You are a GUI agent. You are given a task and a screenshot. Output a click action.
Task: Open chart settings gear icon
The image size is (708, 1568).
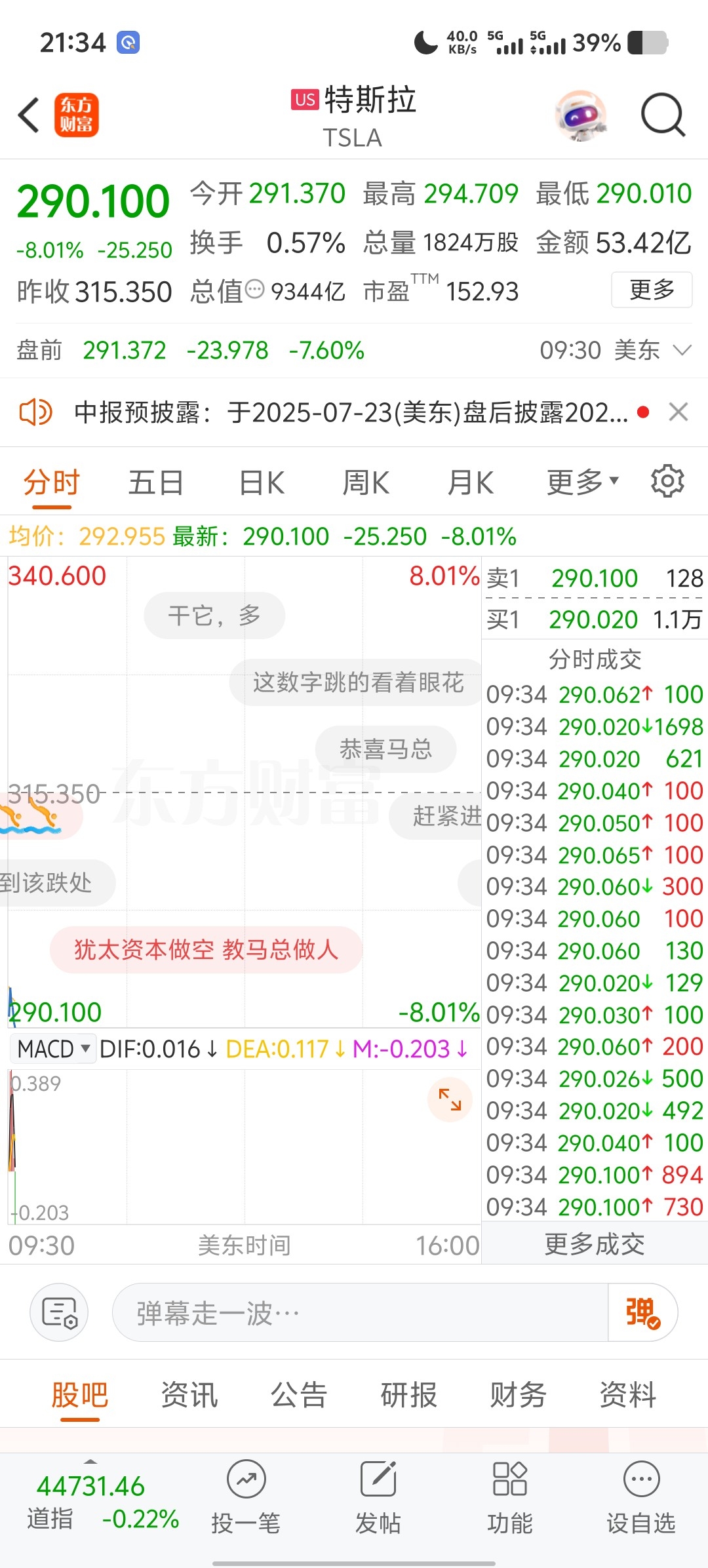pos(667,482)
